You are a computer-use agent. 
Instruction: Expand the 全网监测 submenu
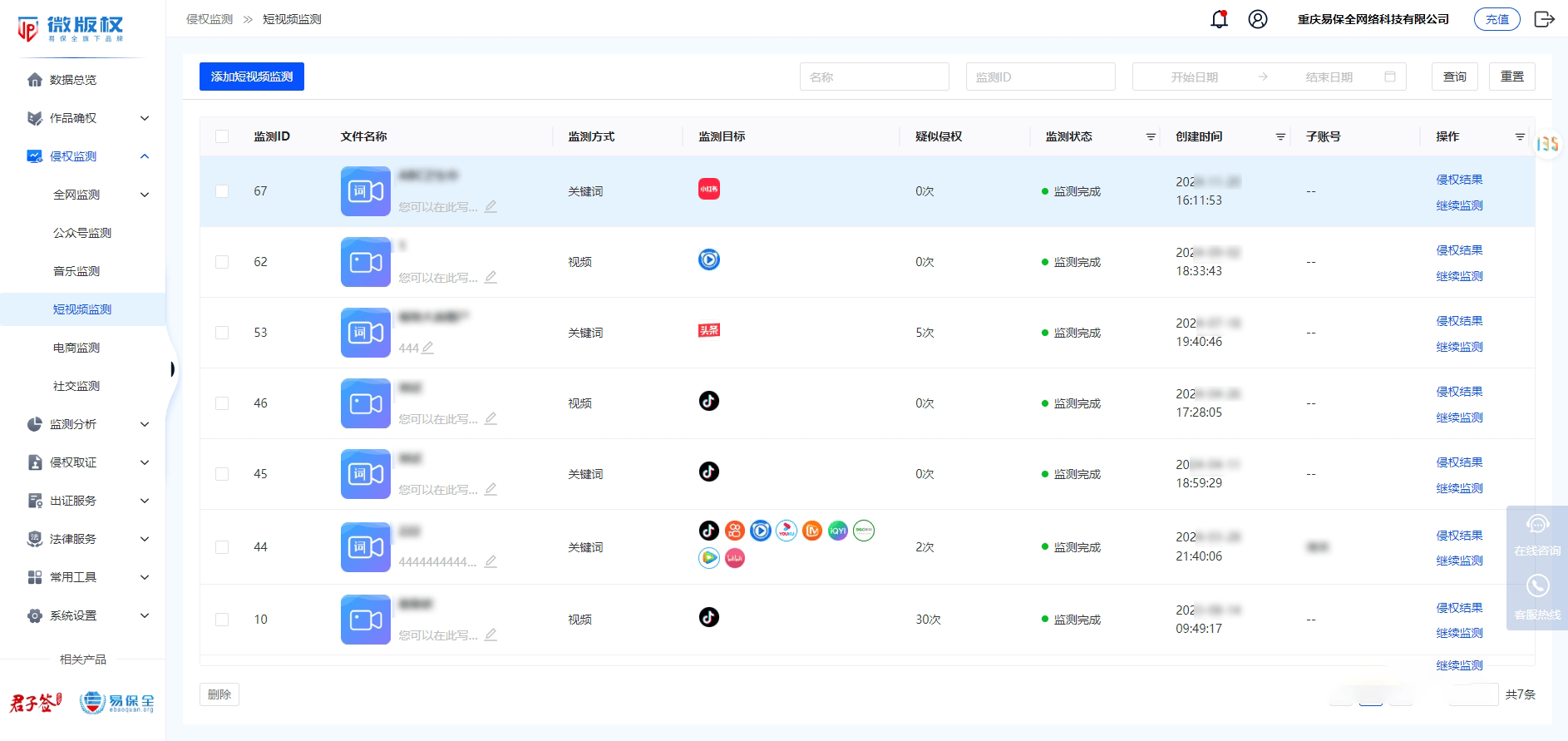coord(145,195)
